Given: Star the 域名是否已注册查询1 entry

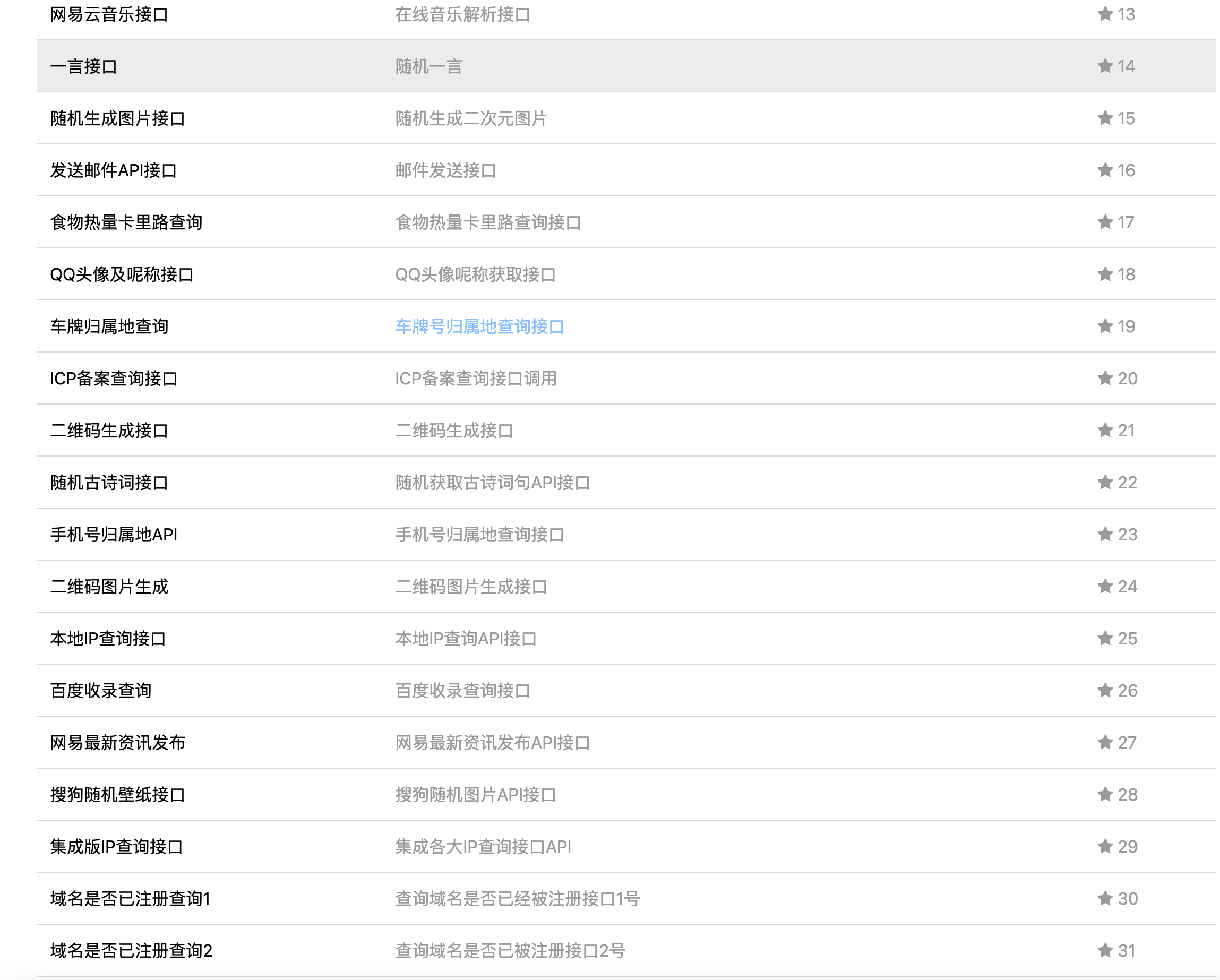Looking at the screenshot, I should pyautogui.click(x=1105, y=899).
